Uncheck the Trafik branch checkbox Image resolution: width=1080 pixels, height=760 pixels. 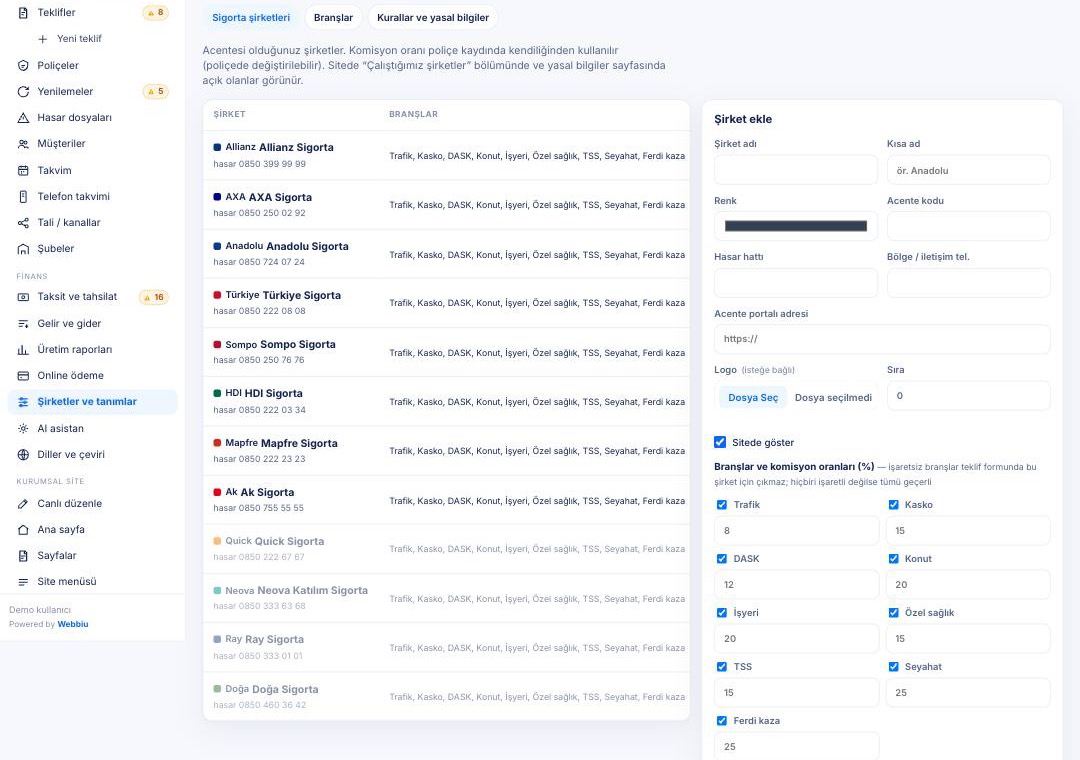point(722,504)
